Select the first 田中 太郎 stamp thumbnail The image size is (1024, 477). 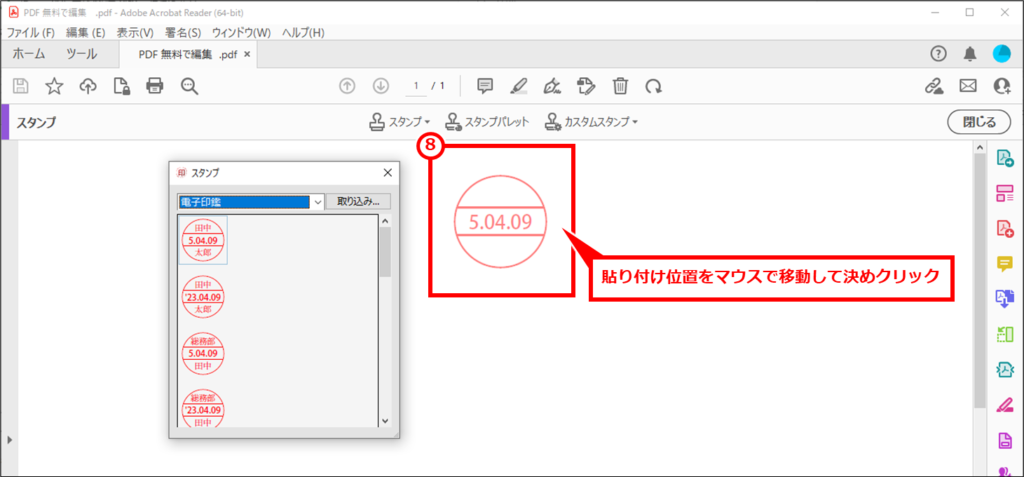coord(203,240)
